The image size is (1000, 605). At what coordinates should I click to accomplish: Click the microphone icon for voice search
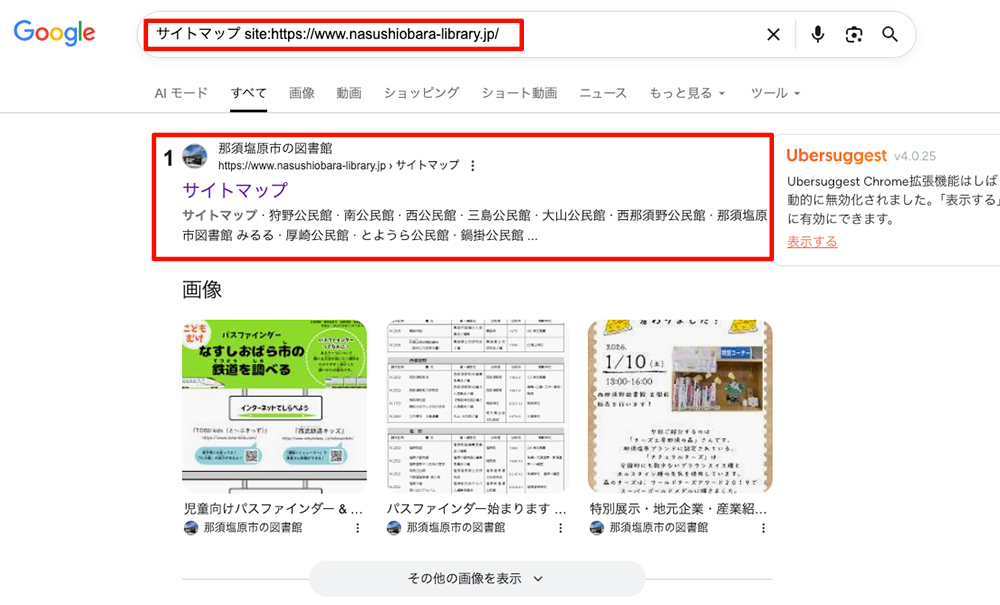tap(817, 34)
